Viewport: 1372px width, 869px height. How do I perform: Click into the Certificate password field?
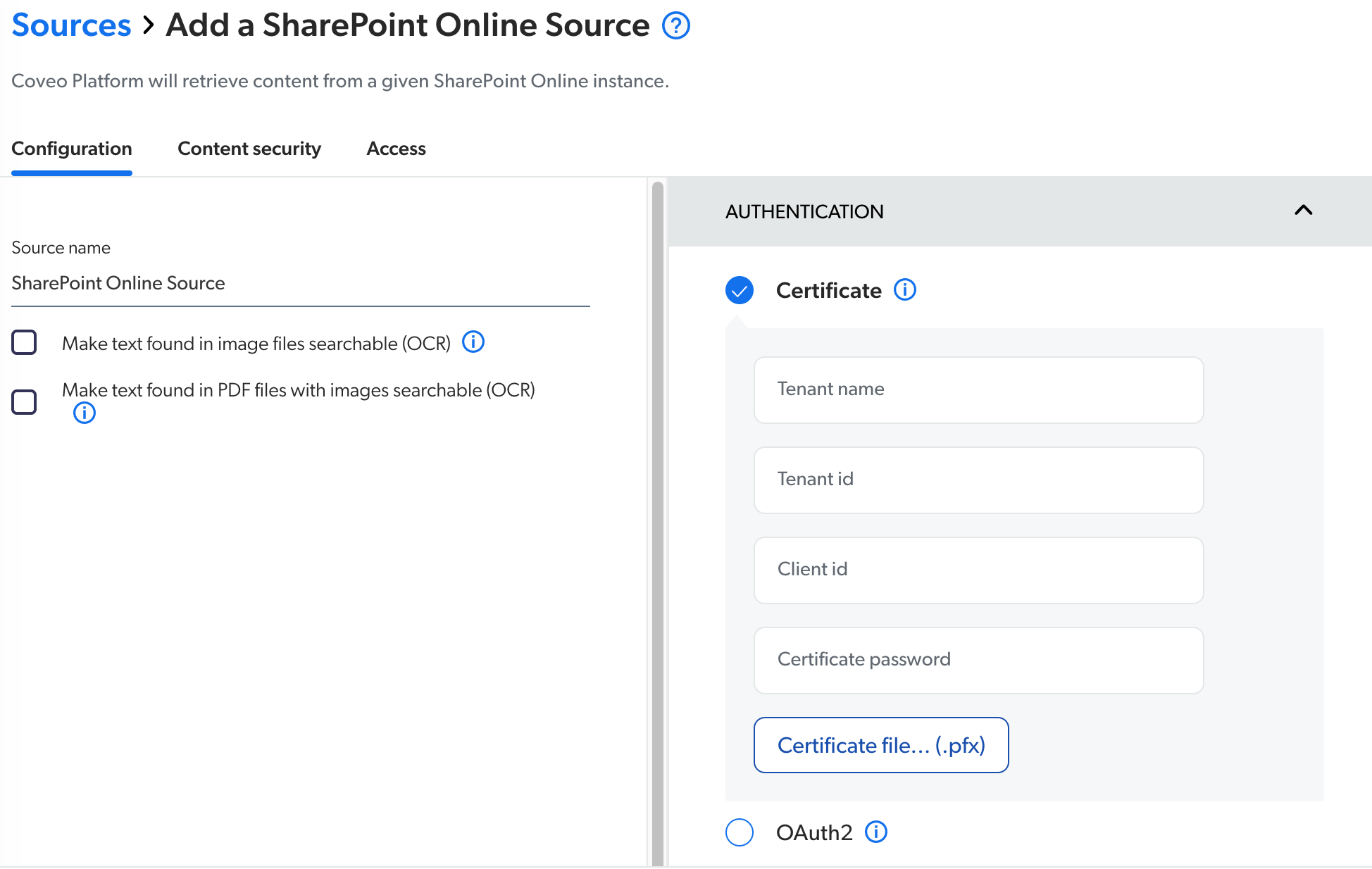coord(979,661)
